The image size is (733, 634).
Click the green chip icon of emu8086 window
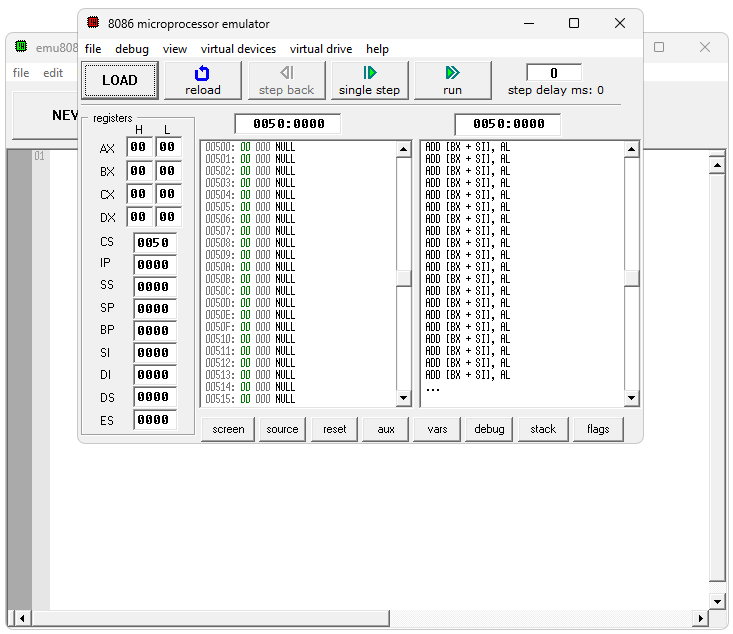click(x=21, y=46)
